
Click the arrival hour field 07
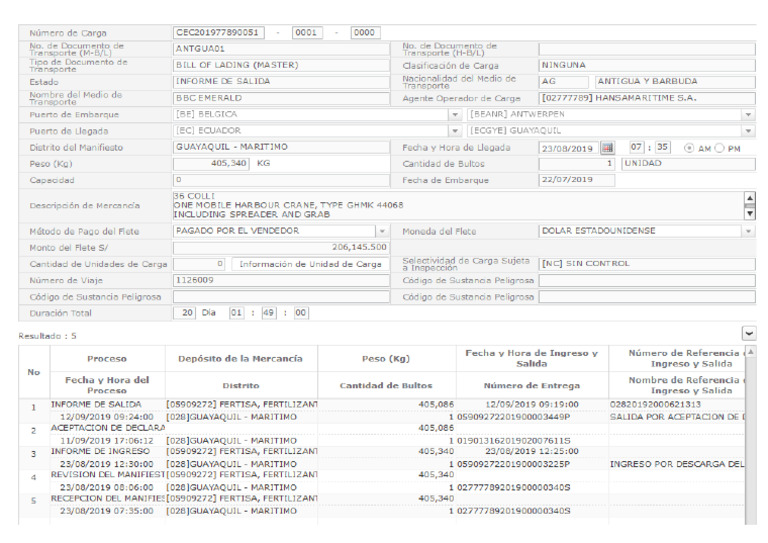pyautogui.click(x=636, y=147)
